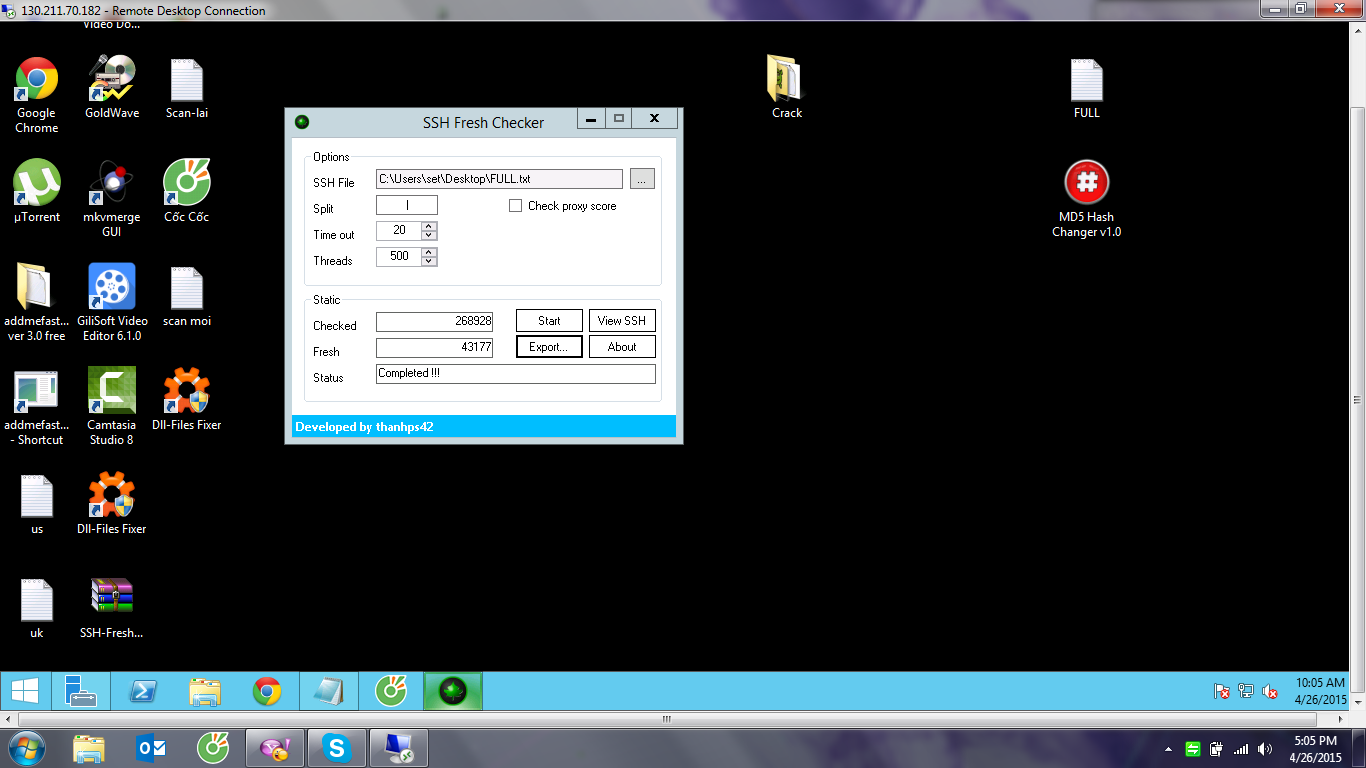Click the SSH-Fresh archive file icon
The height and width of the screenshot is (768, 1366).
[x=111, y=598]
